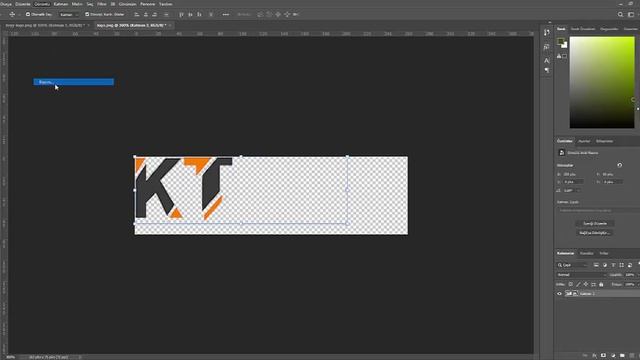The height and width of the screenshot is (360, 640).
Task: Toggle lock transparent pixels icon
Action: click(x=571, y=284)
